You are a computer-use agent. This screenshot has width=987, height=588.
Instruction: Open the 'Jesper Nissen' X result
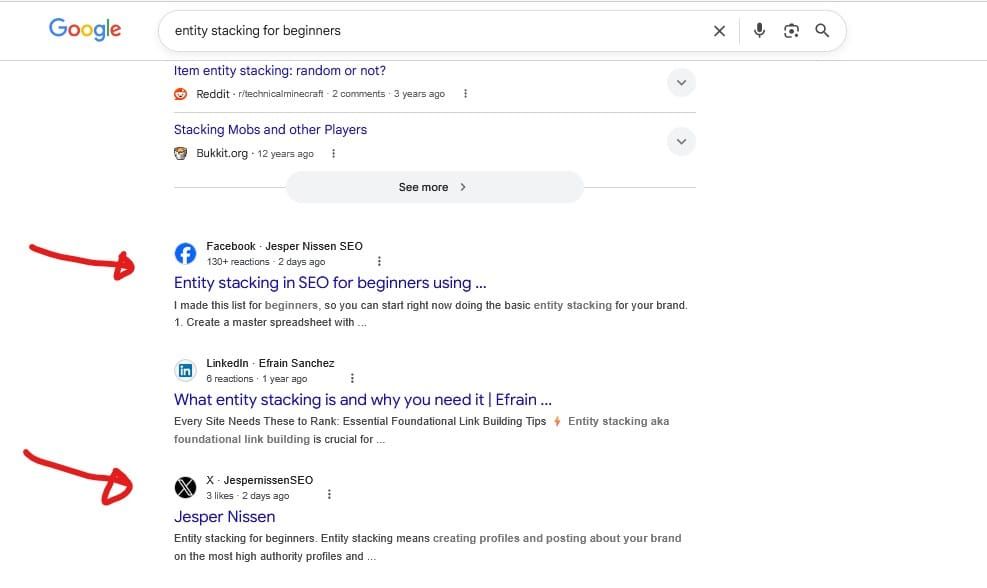point(224,517)
